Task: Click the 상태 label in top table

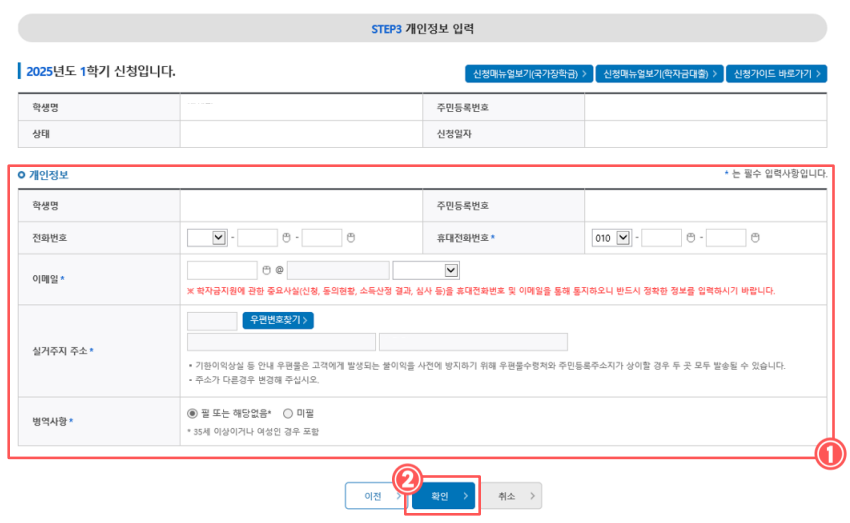Action: coord(41,134)
